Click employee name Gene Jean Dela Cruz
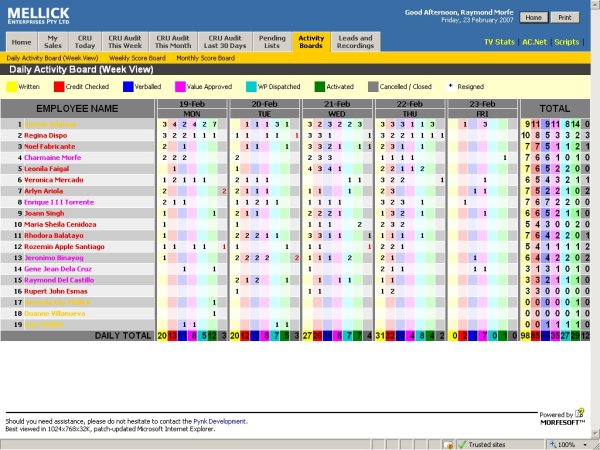The width and height of the screenshot is (600, 450). 58,269
